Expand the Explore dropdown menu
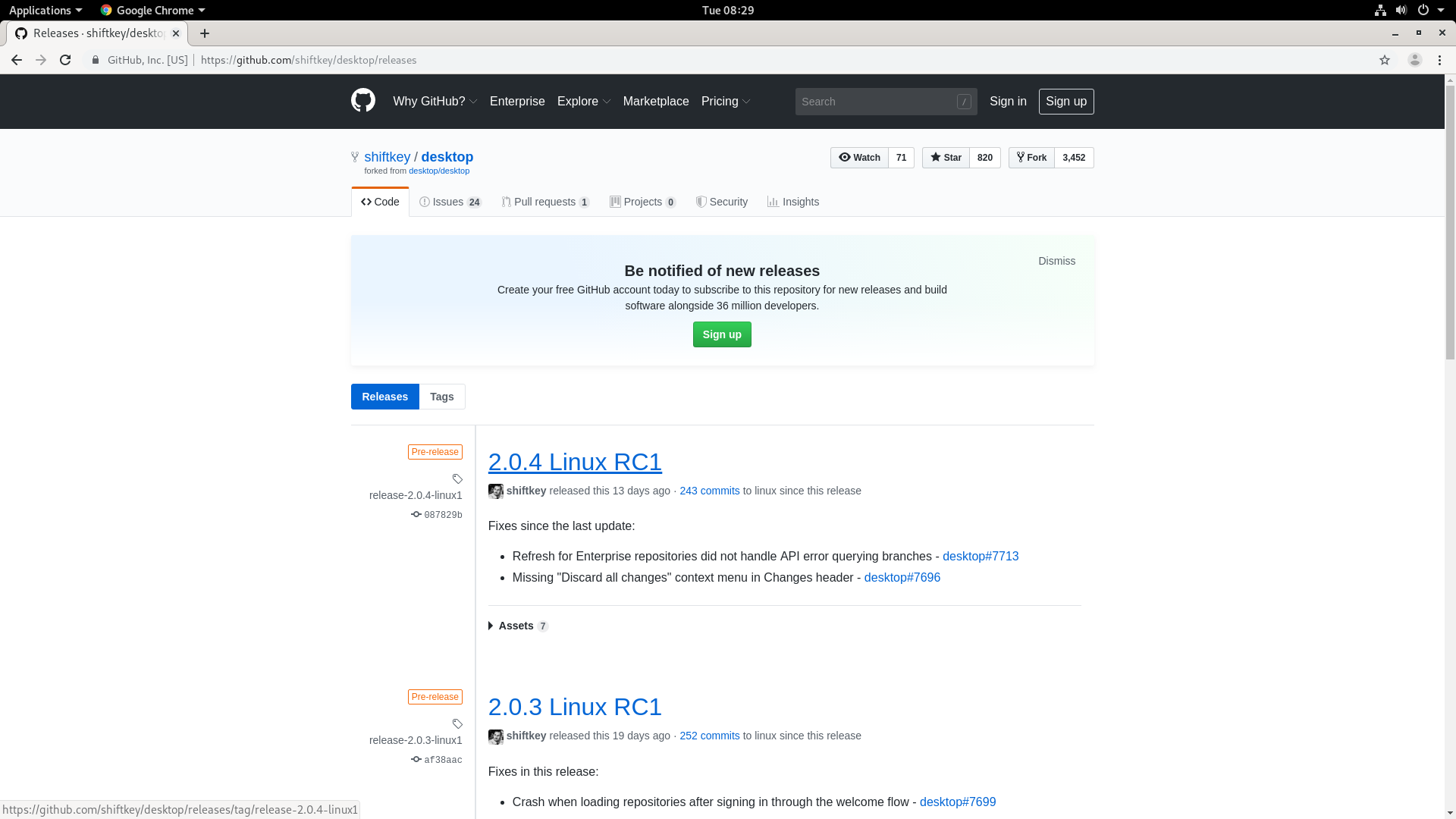This screenshot has height=819, width=1456. tap(583, 102)
